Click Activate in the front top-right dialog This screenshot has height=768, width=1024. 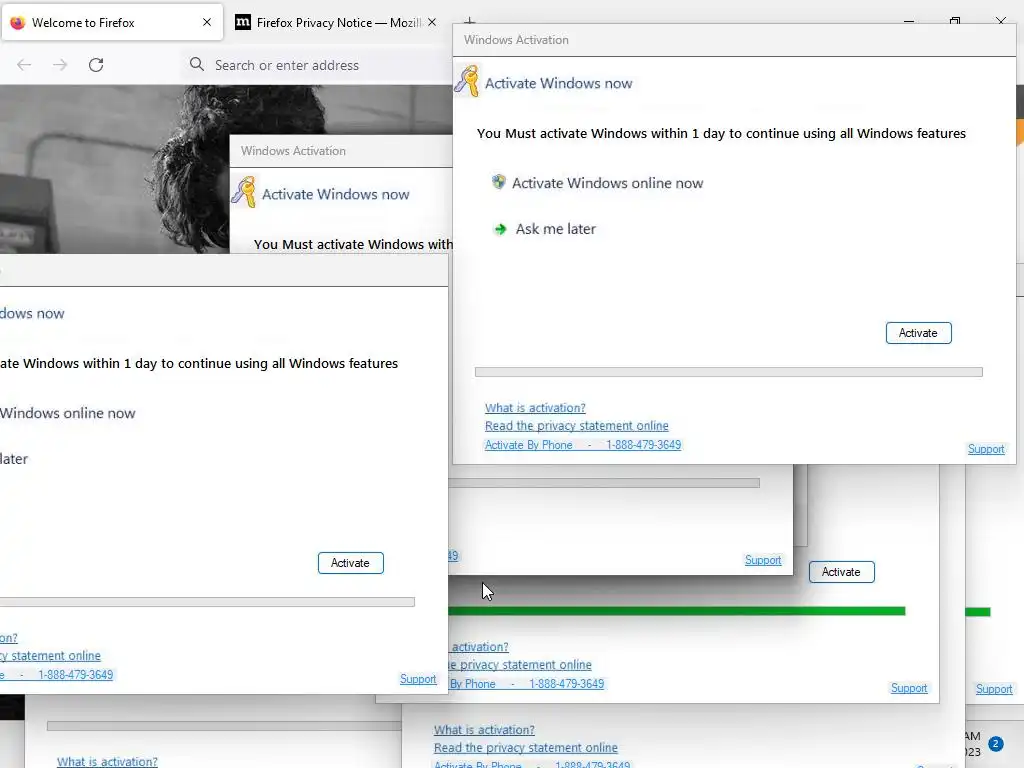[918, 333]
